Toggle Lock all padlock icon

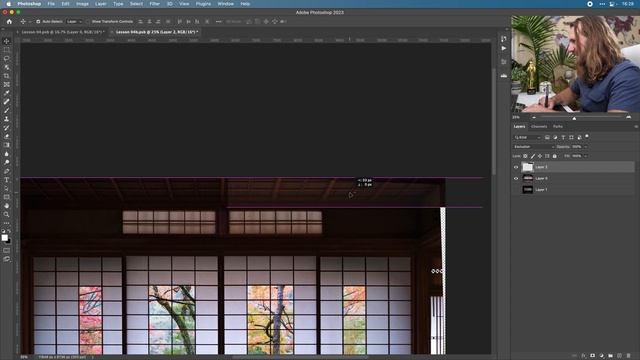(x=554, y=156)
